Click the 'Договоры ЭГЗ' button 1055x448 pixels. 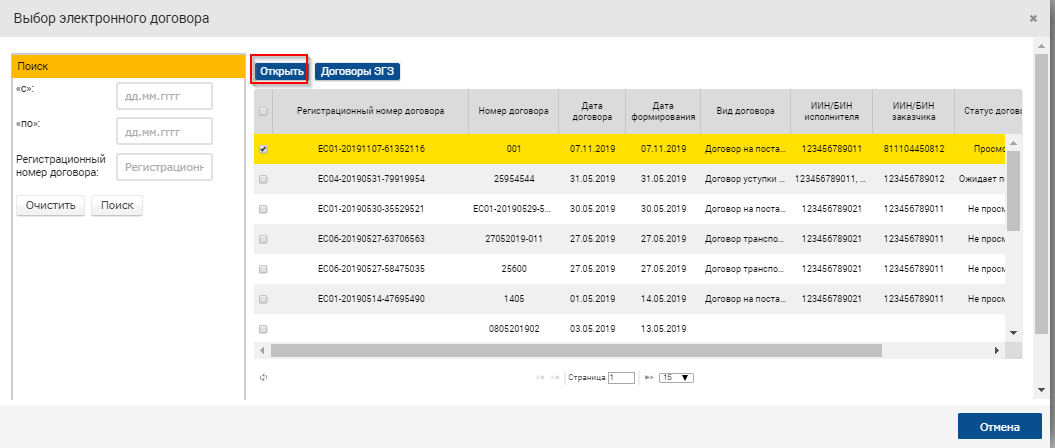[357, 71]
